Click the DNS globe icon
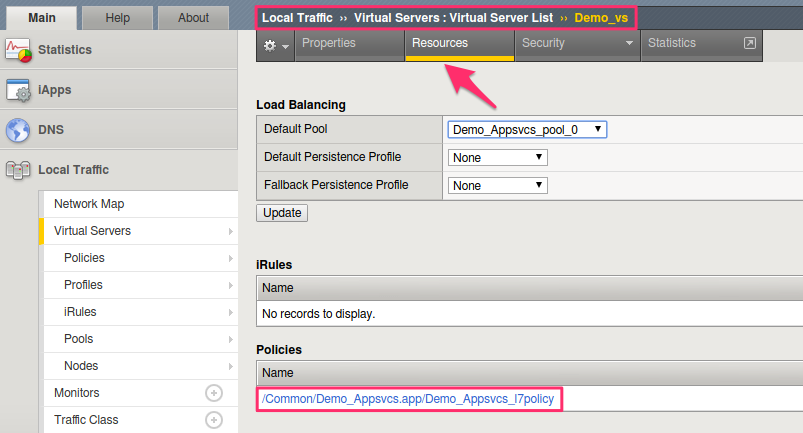 point(18,130)
